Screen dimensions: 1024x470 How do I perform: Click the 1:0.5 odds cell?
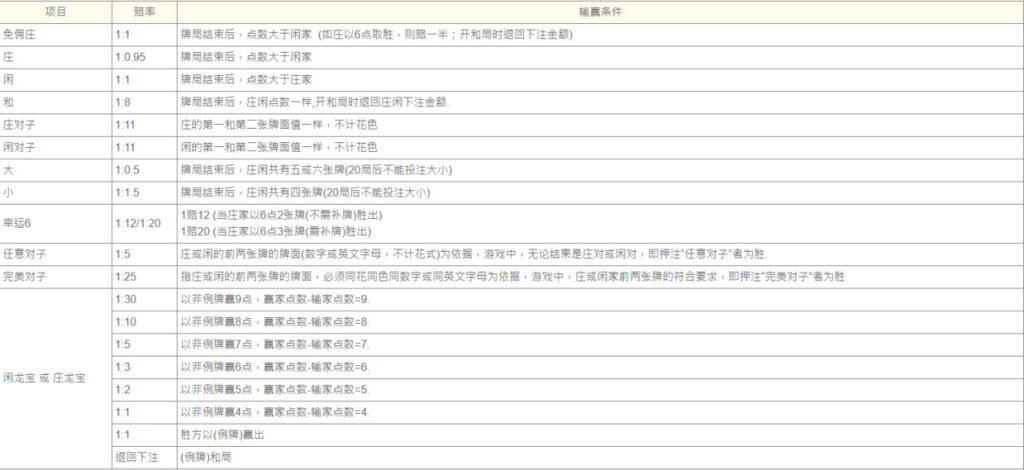127,171
